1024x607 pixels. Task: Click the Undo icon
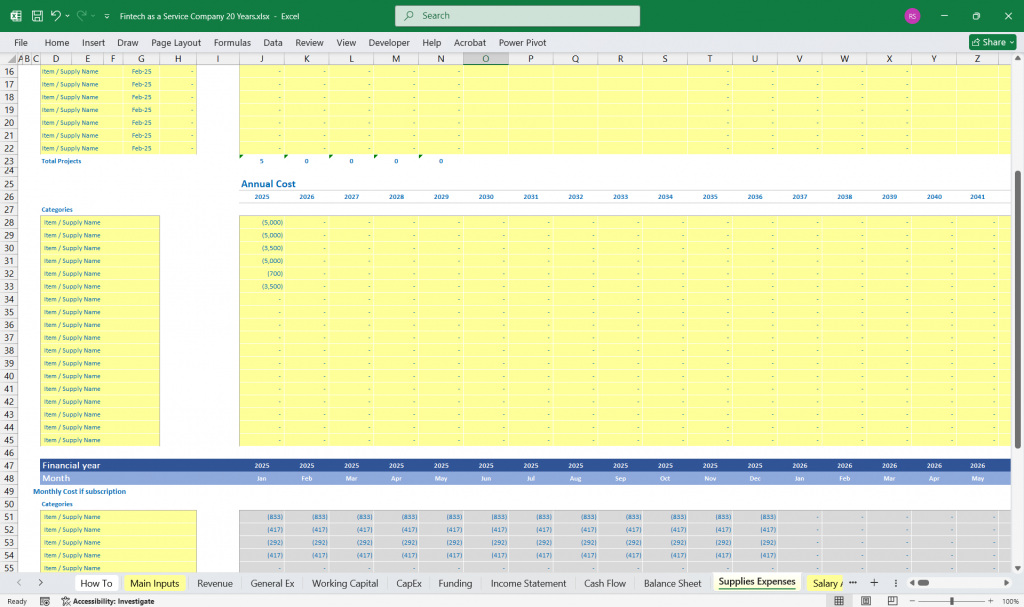(x=56, y=16)
